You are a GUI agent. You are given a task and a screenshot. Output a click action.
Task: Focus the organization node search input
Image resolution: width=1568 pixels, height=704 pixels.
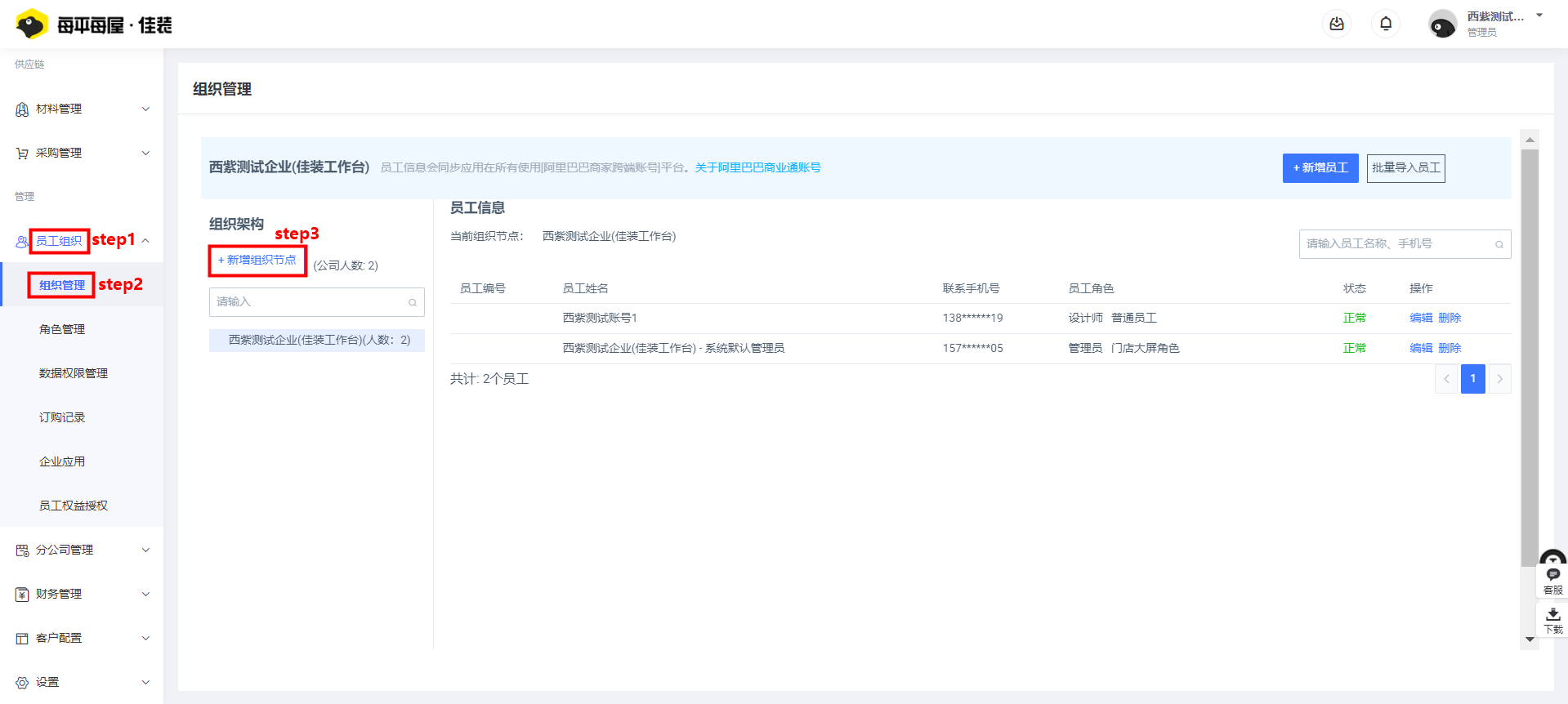click(317, 302)
